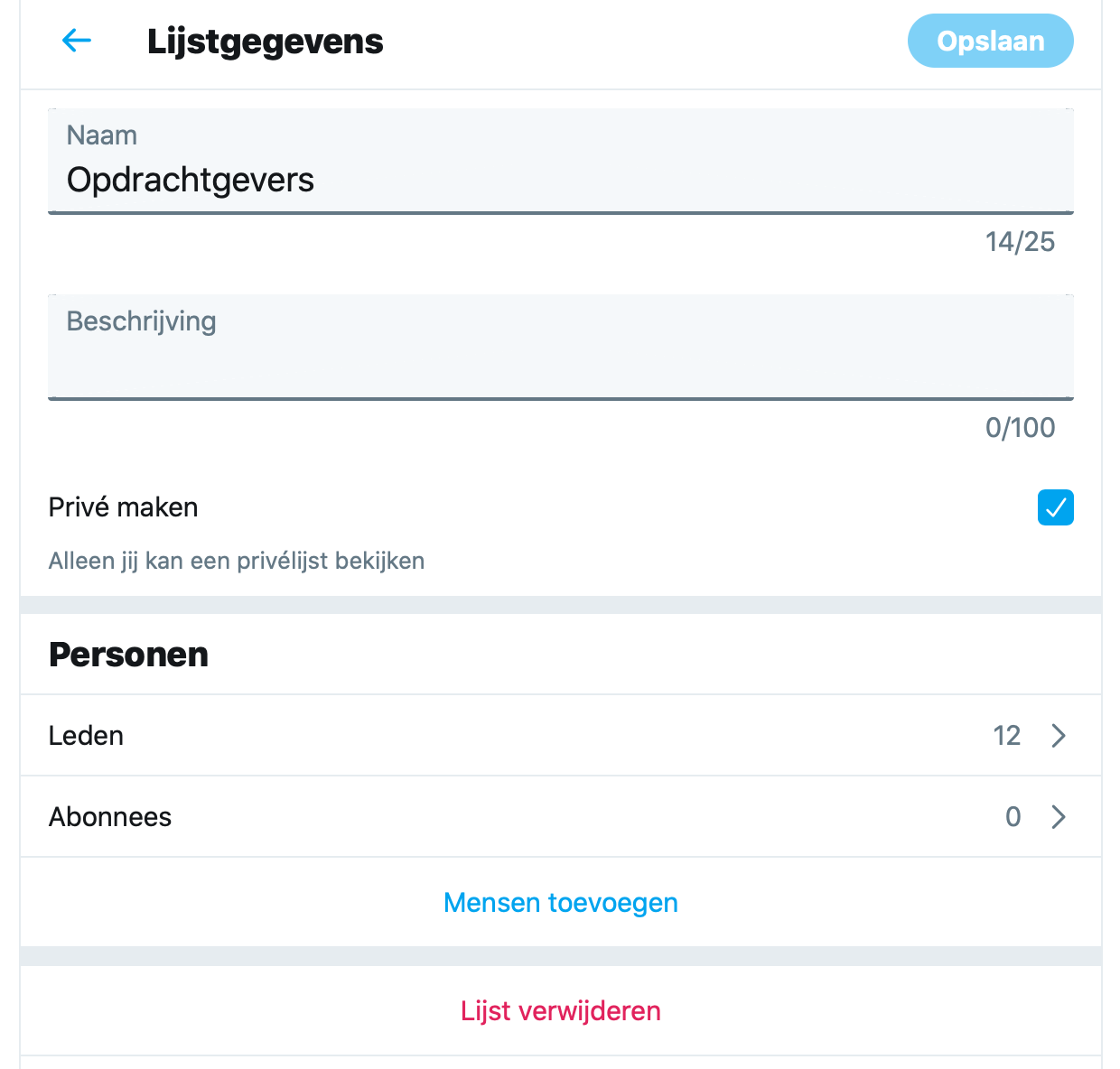Focus the Naam field containing Opdrachtgevers
The width and height of the screenshot is (1120, 1069).
tap(560, 161)
